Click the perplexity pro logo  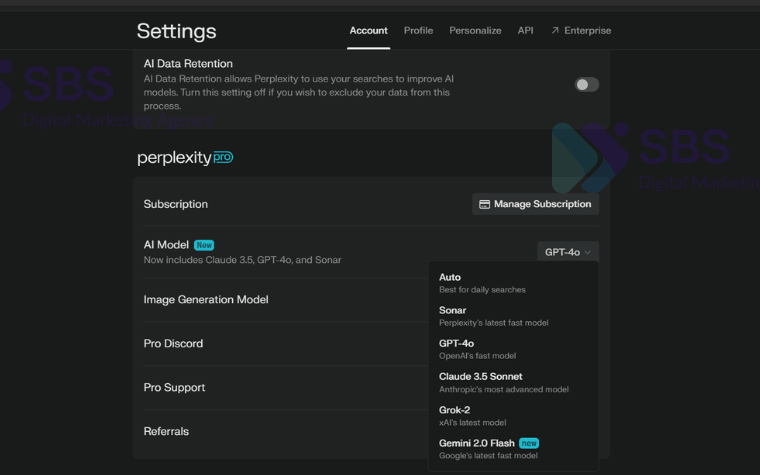185,158
